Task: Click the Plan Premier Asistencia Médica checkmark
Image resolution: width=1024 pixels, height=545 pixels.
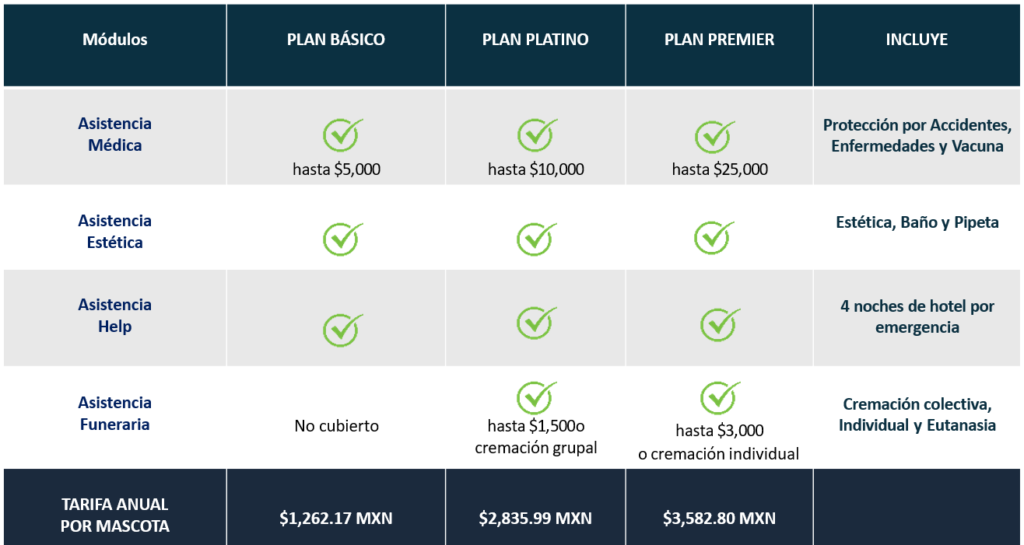Action: pyautogui.click(x=713, y=136)
